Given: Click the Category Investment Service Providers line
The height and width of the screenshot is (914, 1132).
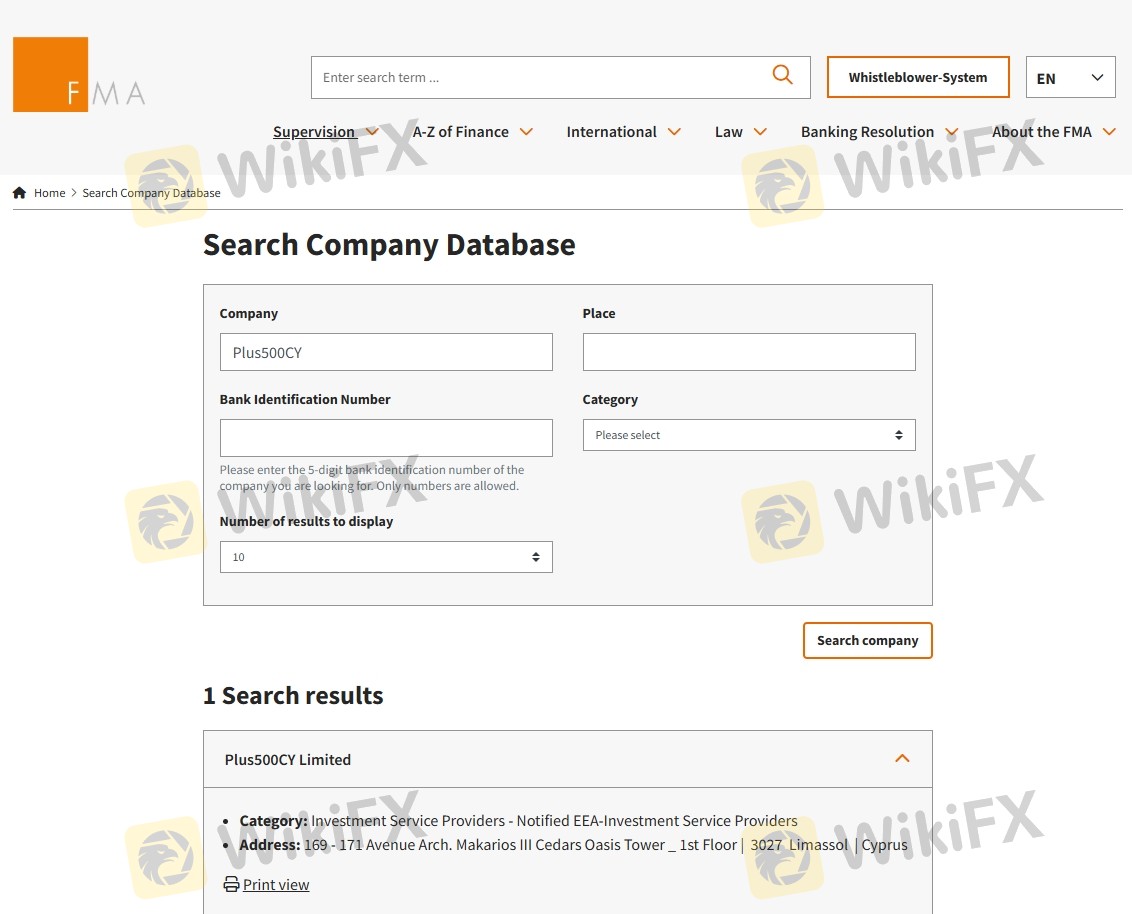Looking at the screenshot, I should (x=518, y=821).
